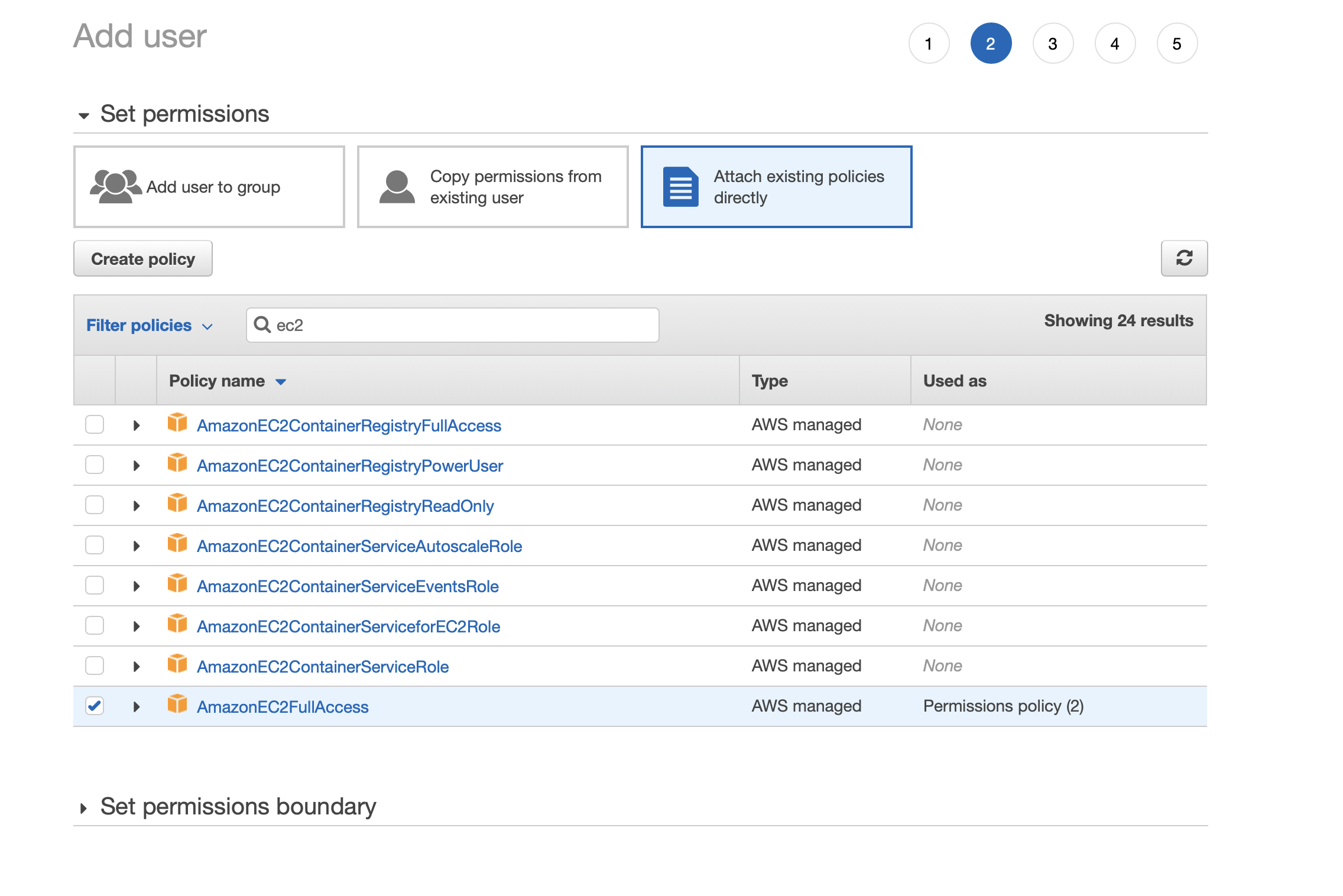Go to wizard step 4
Screen dimensions: 1343x896
pos(1115,44)
